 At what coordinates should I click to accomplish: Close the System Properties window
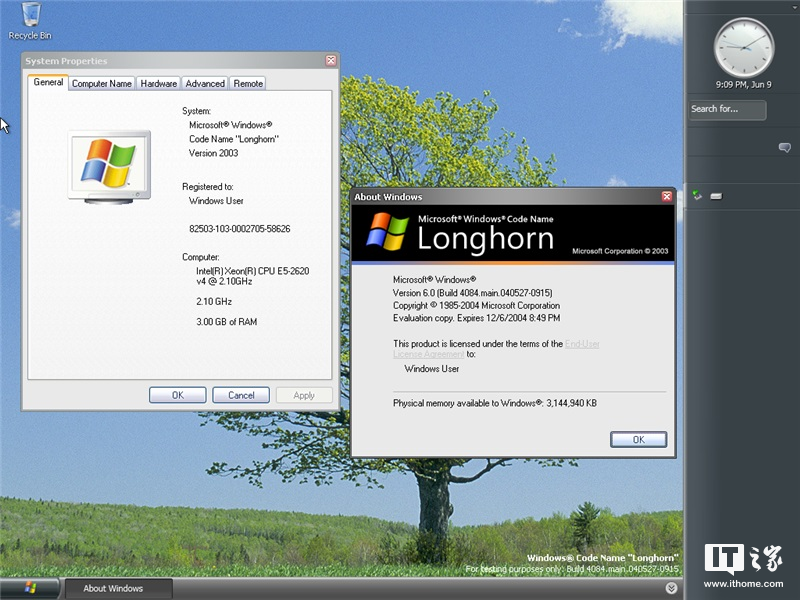[x=331, y=61]
